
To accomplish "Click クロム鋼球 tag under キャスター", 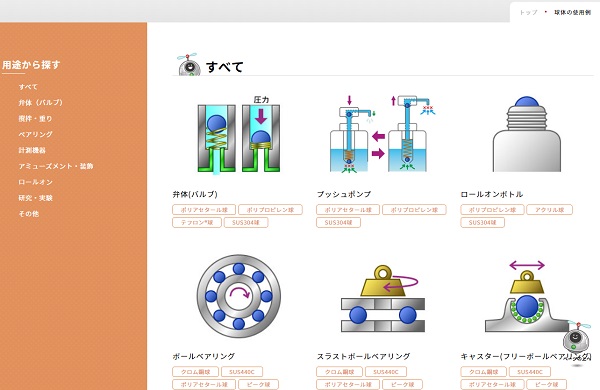I will click(x=484, y=372).
